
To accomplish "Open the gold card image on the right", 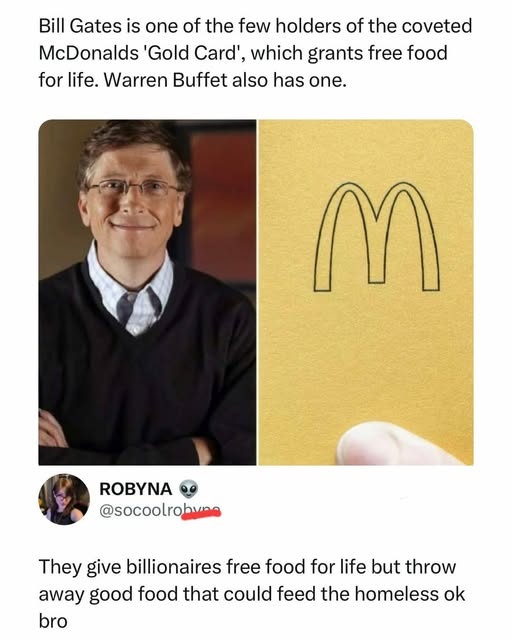I will 366,292.
